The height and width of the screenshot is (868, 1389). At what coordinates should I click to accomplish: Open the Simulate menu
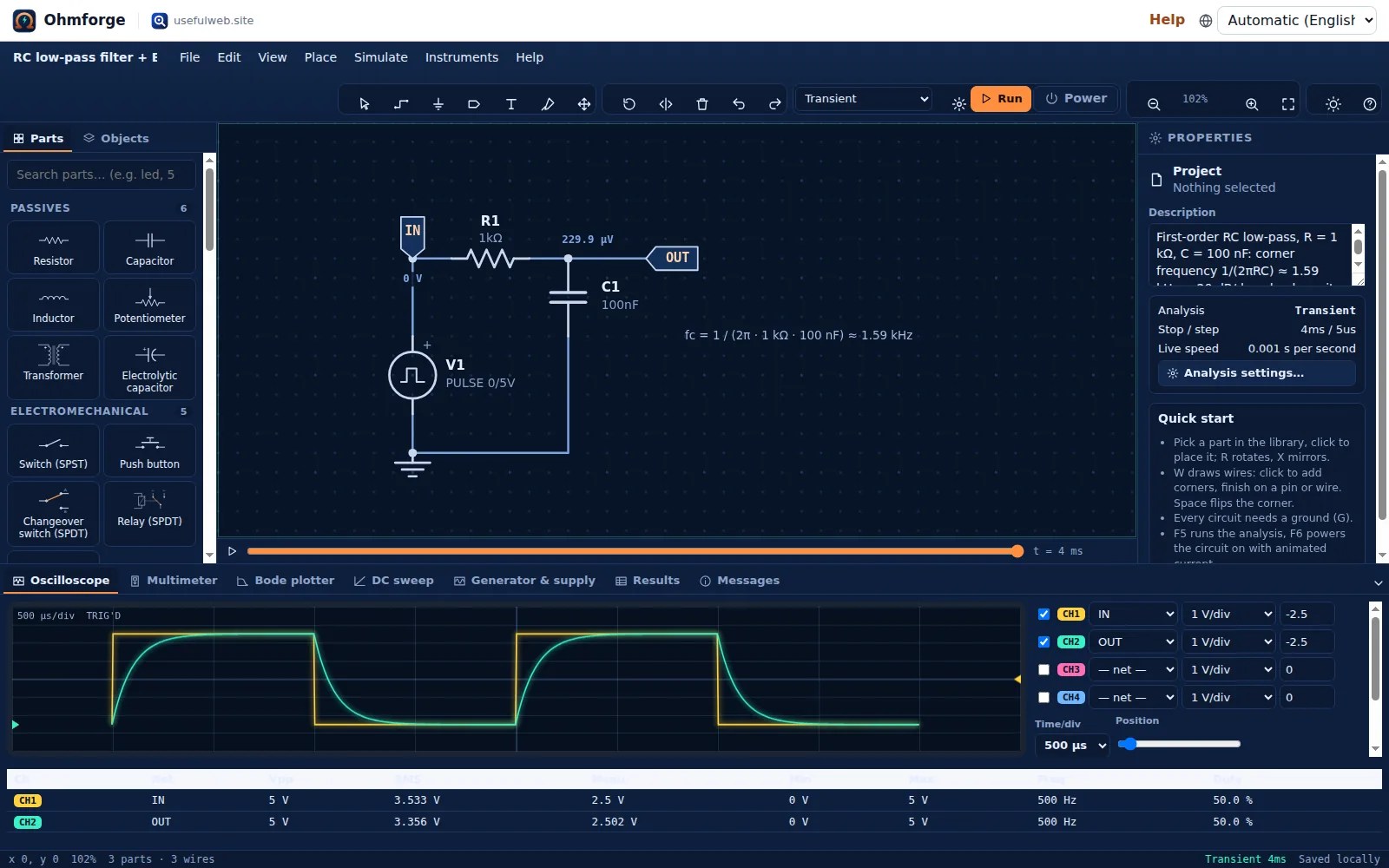tap(380, 57)
